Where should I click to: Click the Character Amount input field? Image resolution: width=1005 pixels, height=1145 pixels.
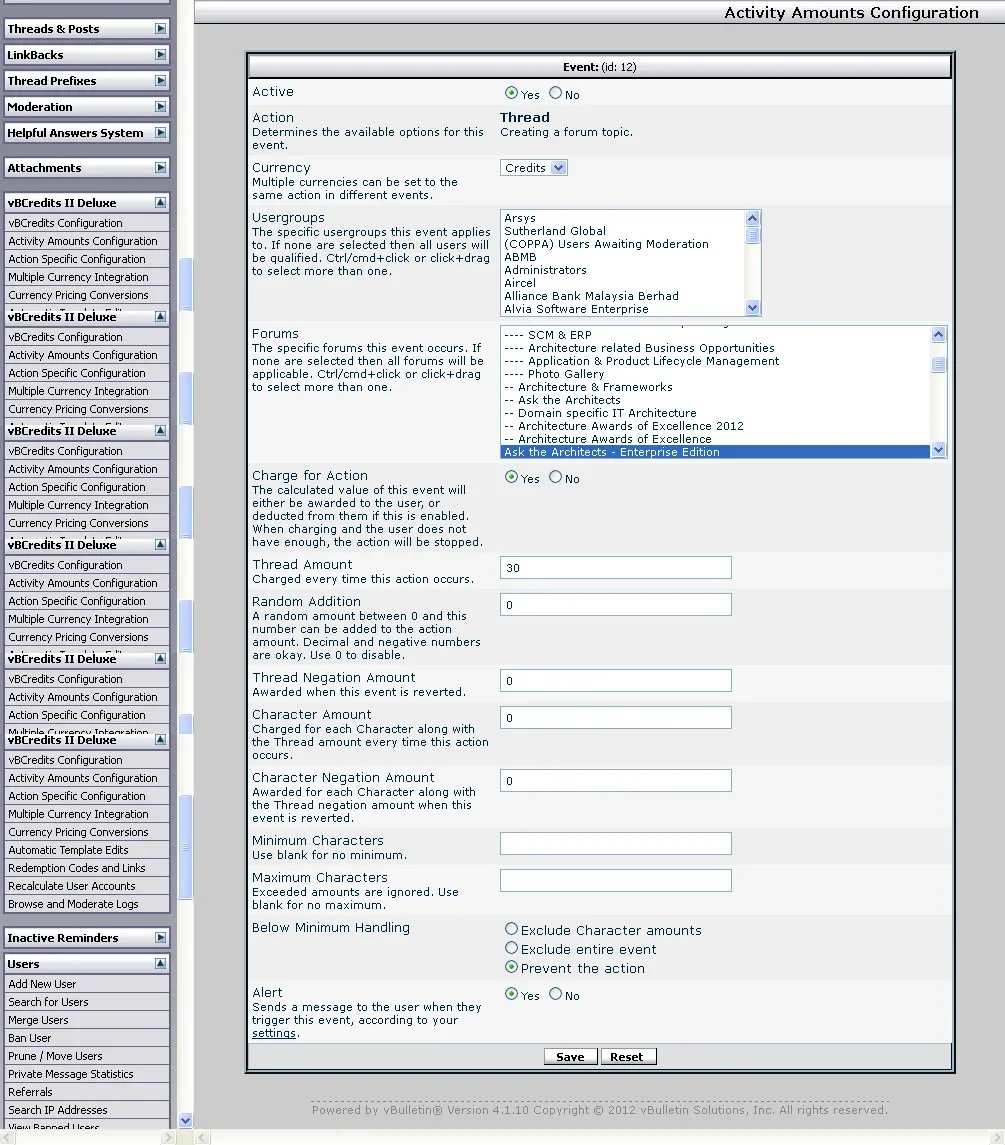(x=616, y=718)
